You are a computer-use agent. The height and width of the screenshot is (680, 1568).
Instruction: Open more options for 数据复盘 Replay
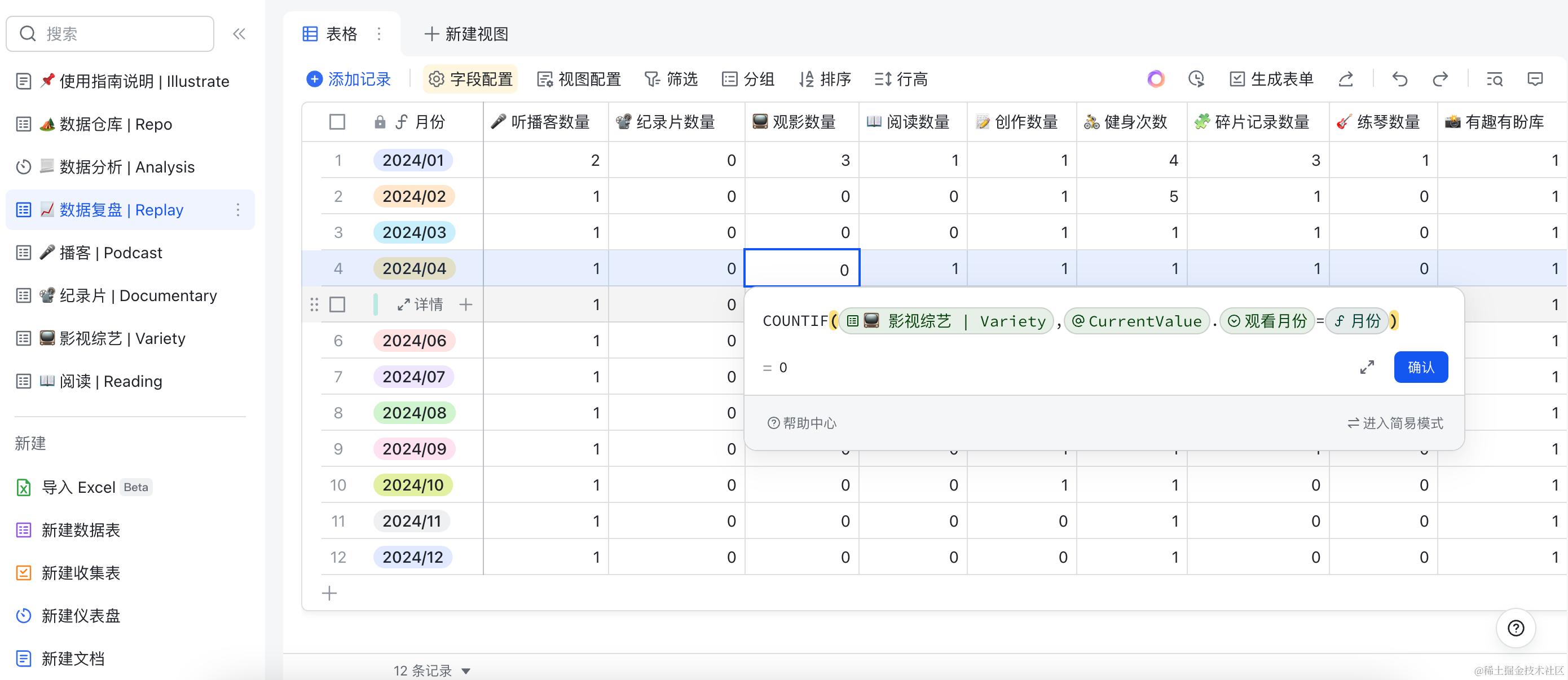coord(238,210)
